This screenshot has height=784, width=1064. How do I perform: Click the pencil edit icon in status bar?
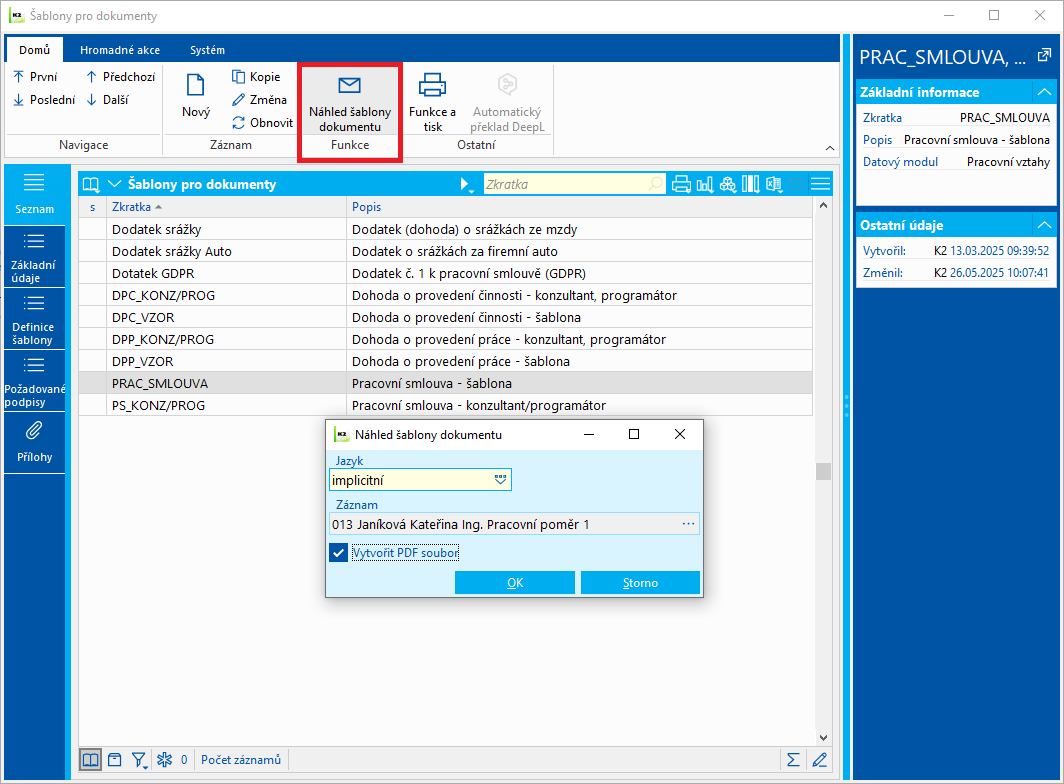coord(820,760)
